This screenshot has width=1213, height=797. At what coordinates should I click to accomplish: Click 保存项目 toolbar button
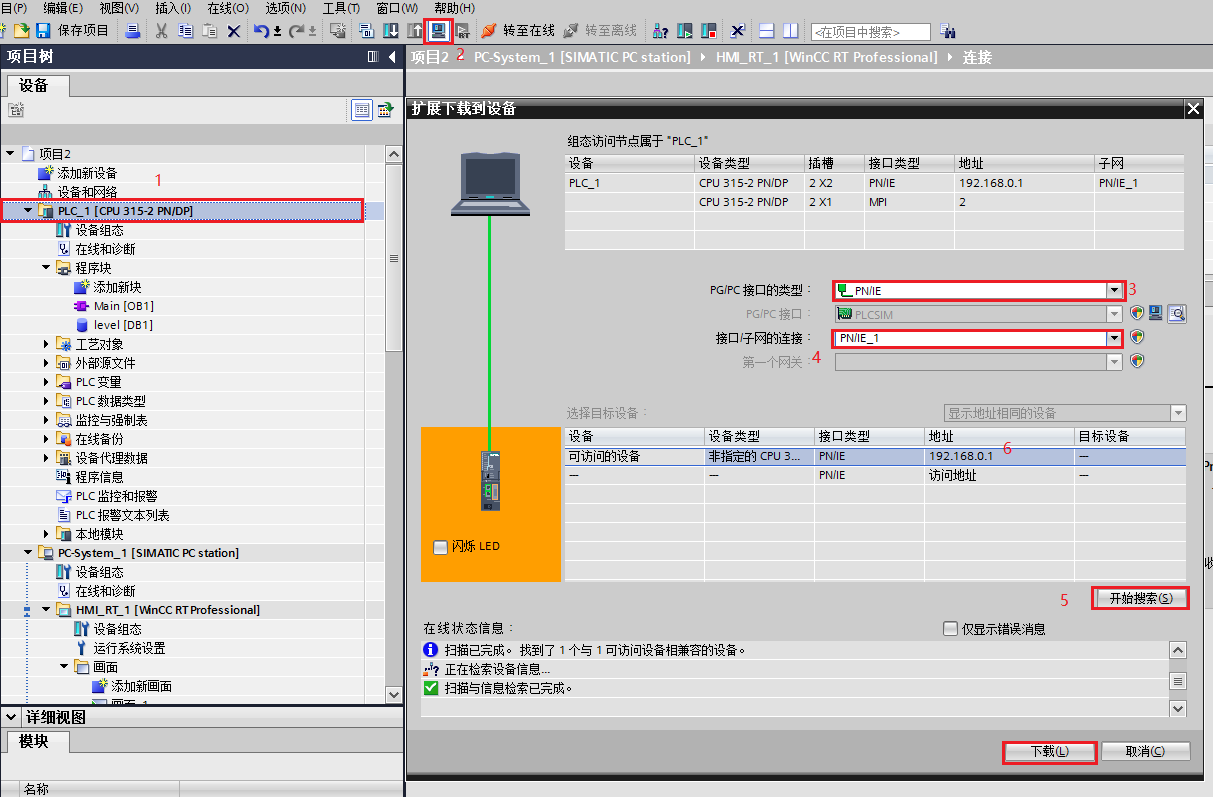tap(73, 31)
